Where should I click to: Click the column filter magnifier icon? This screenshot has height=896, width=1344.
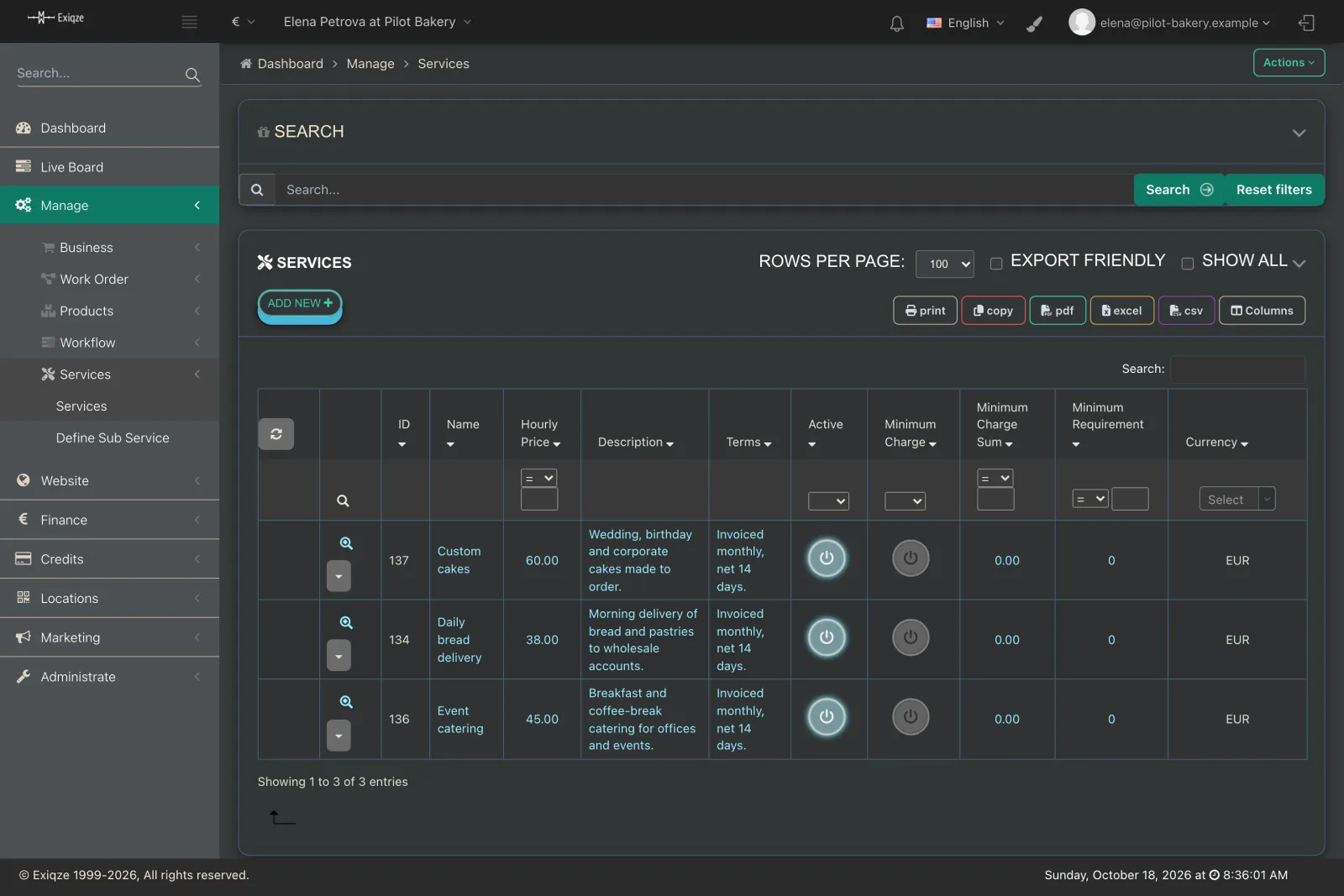coord(343,500)
